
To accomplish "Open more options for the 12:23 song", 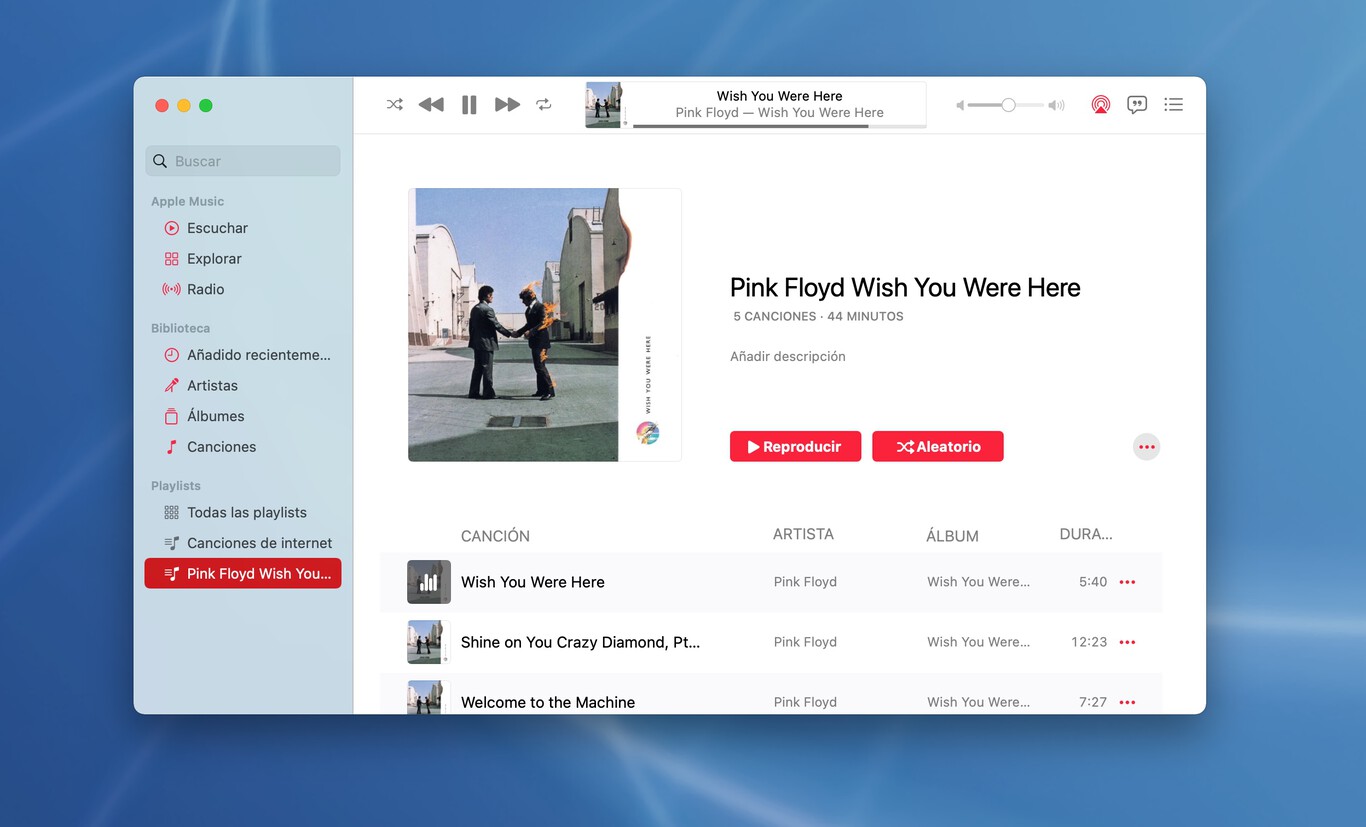I will pos(1128,642).
